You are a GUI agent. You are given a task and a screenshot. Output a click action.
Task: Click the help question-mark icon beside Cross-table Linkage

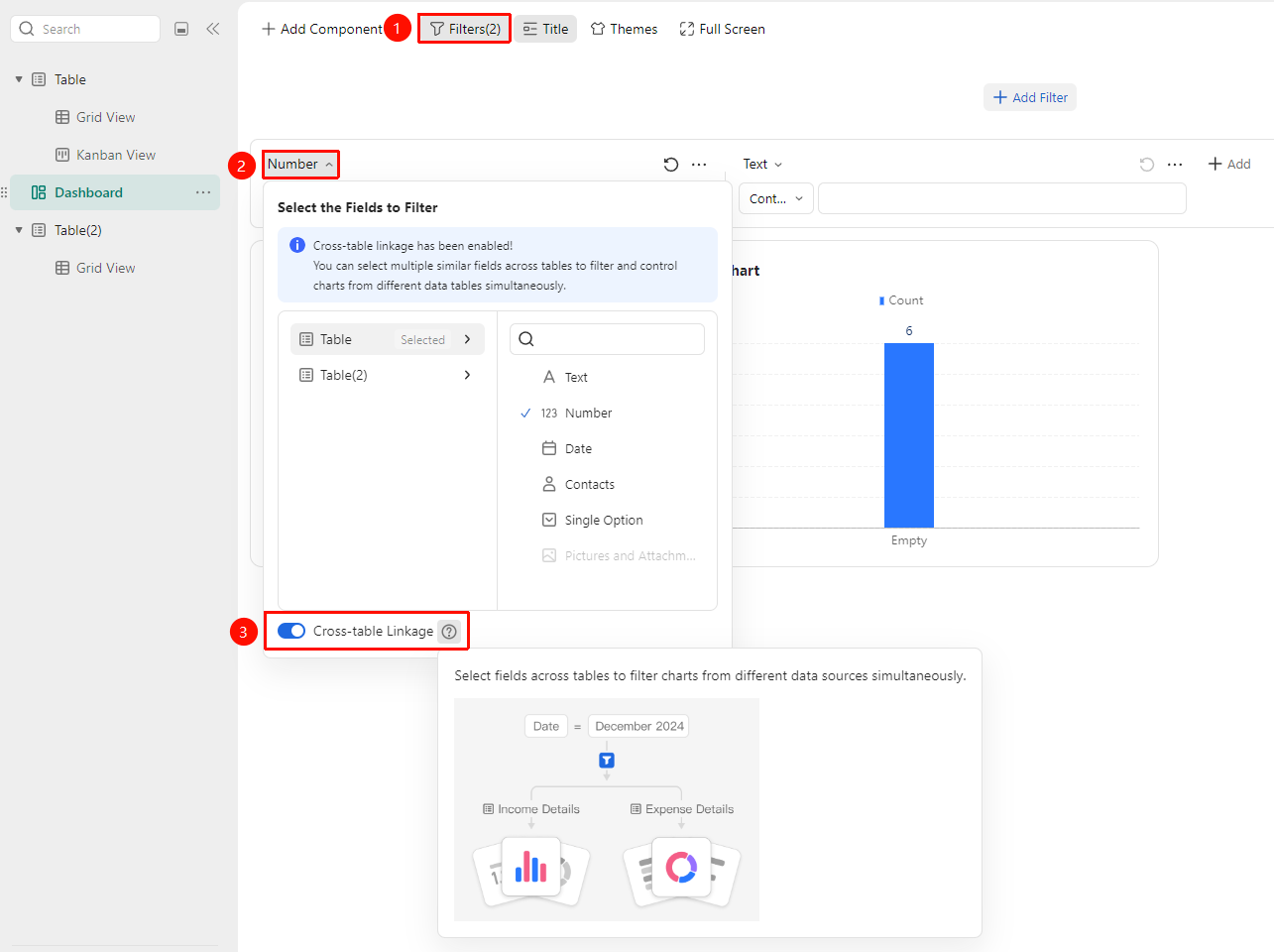[449, 631]
